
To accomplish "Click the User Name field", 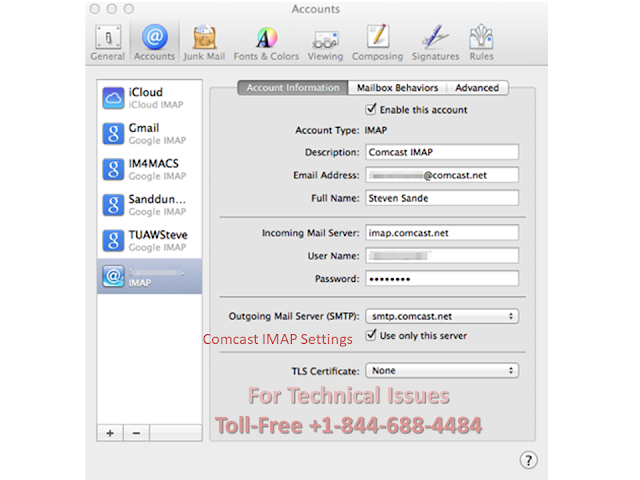I will click(442, 256).
